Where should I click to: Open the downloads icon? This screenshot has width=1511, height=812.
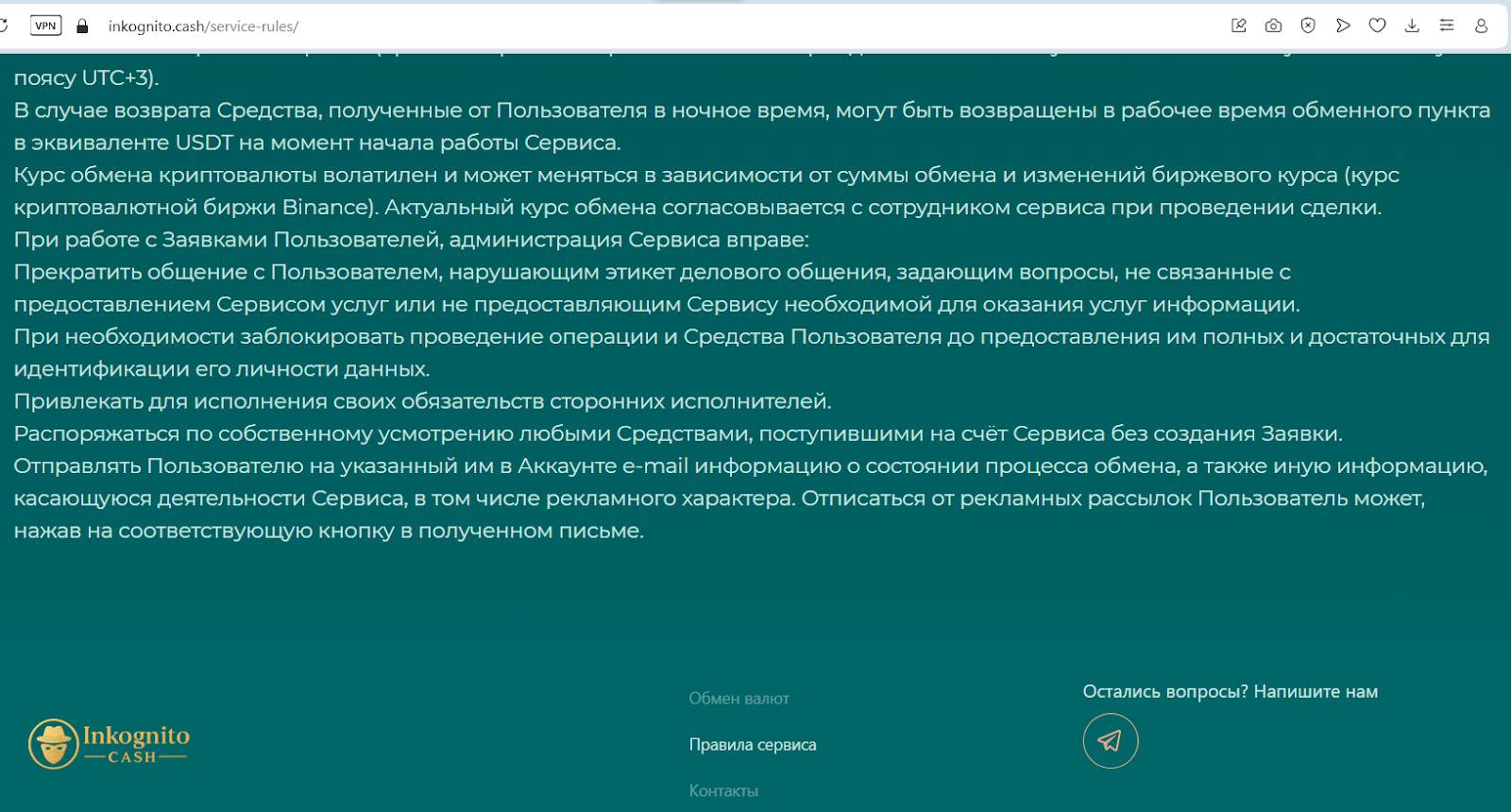[x=1412, y=25]
